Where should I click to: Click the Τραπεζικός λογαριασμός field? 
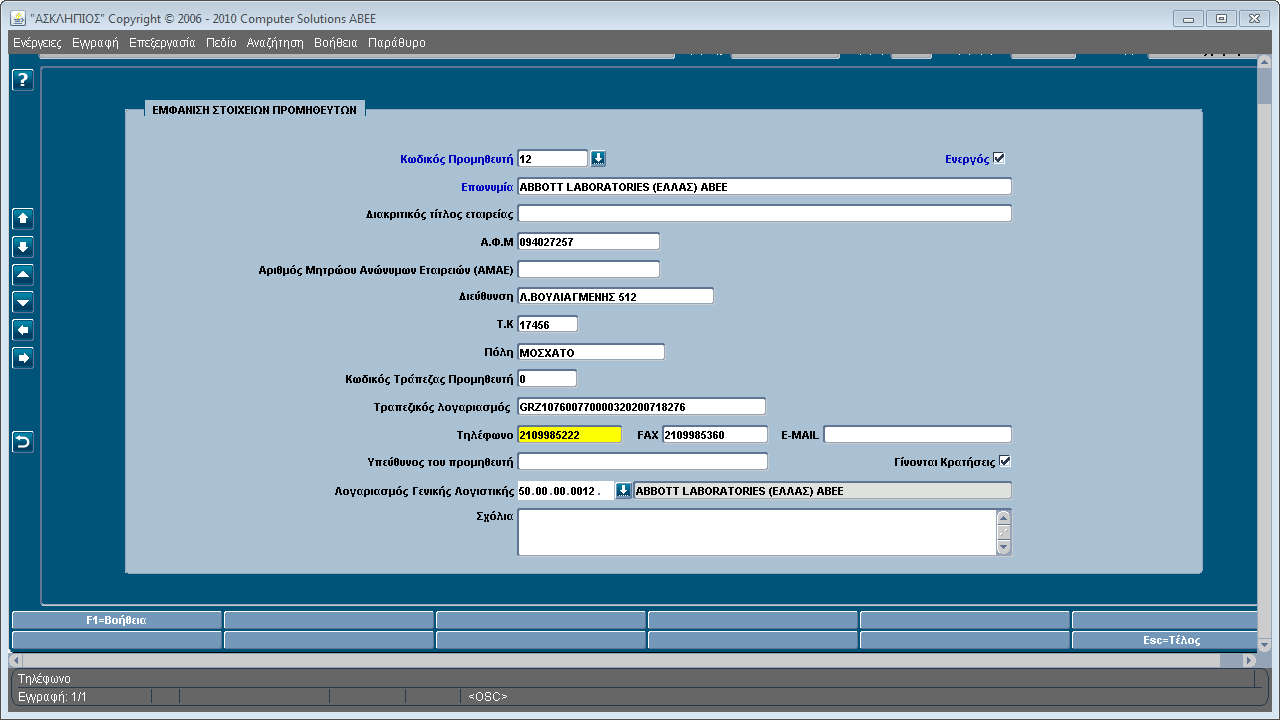pyautogui.click(x=641, y=406)
